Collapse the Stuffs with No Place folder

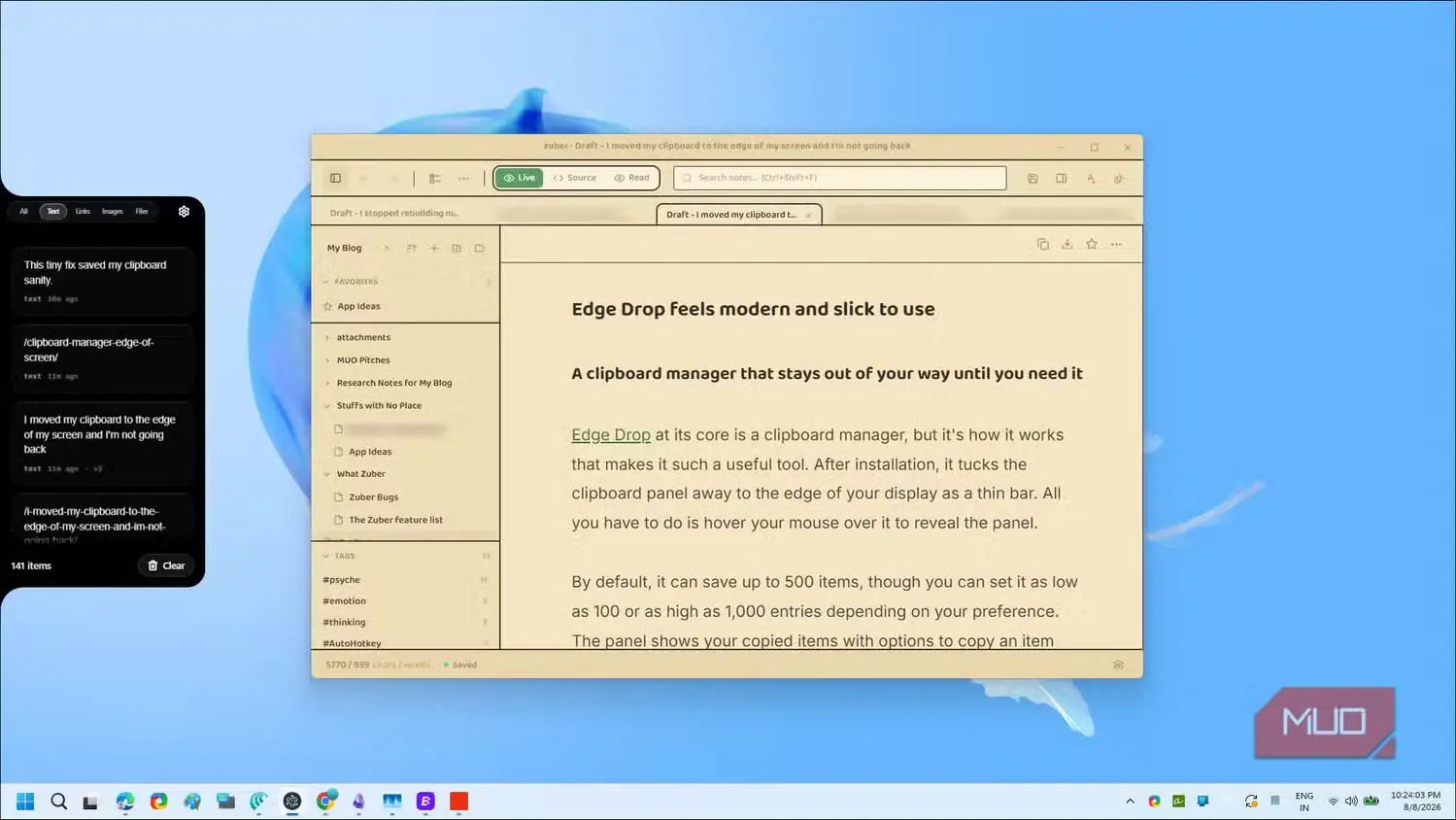(x=327, y=406)
